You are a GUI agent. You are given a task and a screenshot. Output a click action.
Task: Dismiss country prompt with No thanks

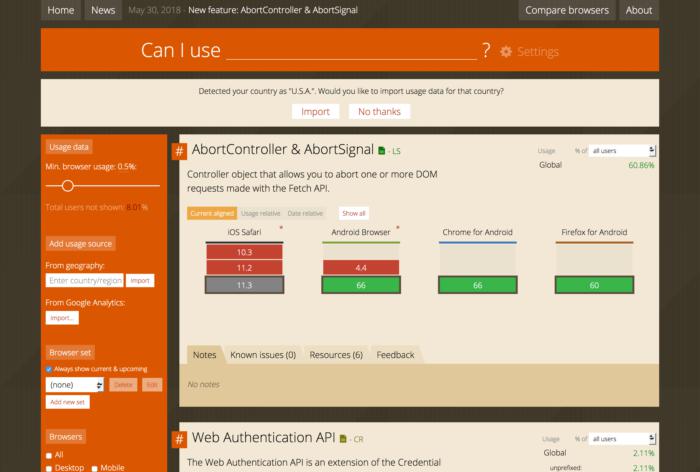(379, 112)
